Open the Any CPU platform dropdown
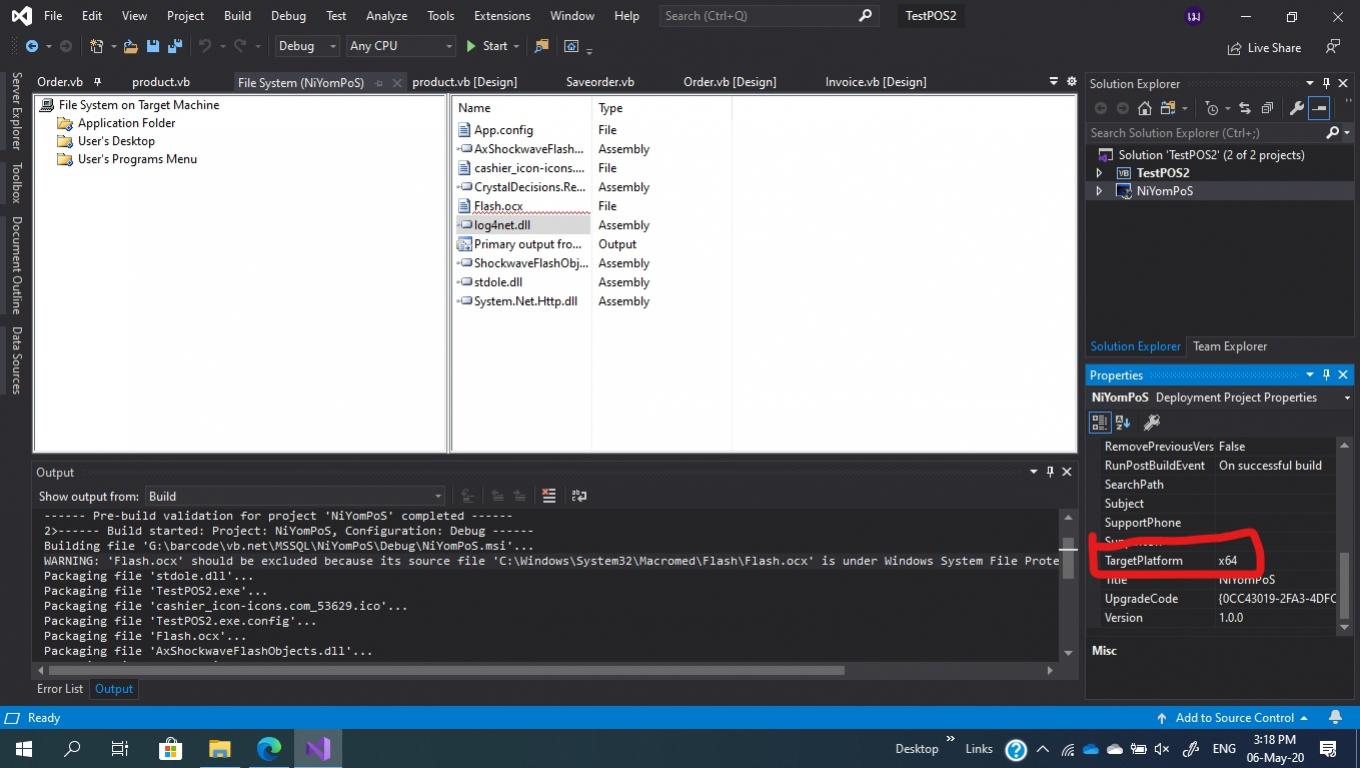This screenshot has width=1360, height=768. pyautogui.click(x=400, y=46)
